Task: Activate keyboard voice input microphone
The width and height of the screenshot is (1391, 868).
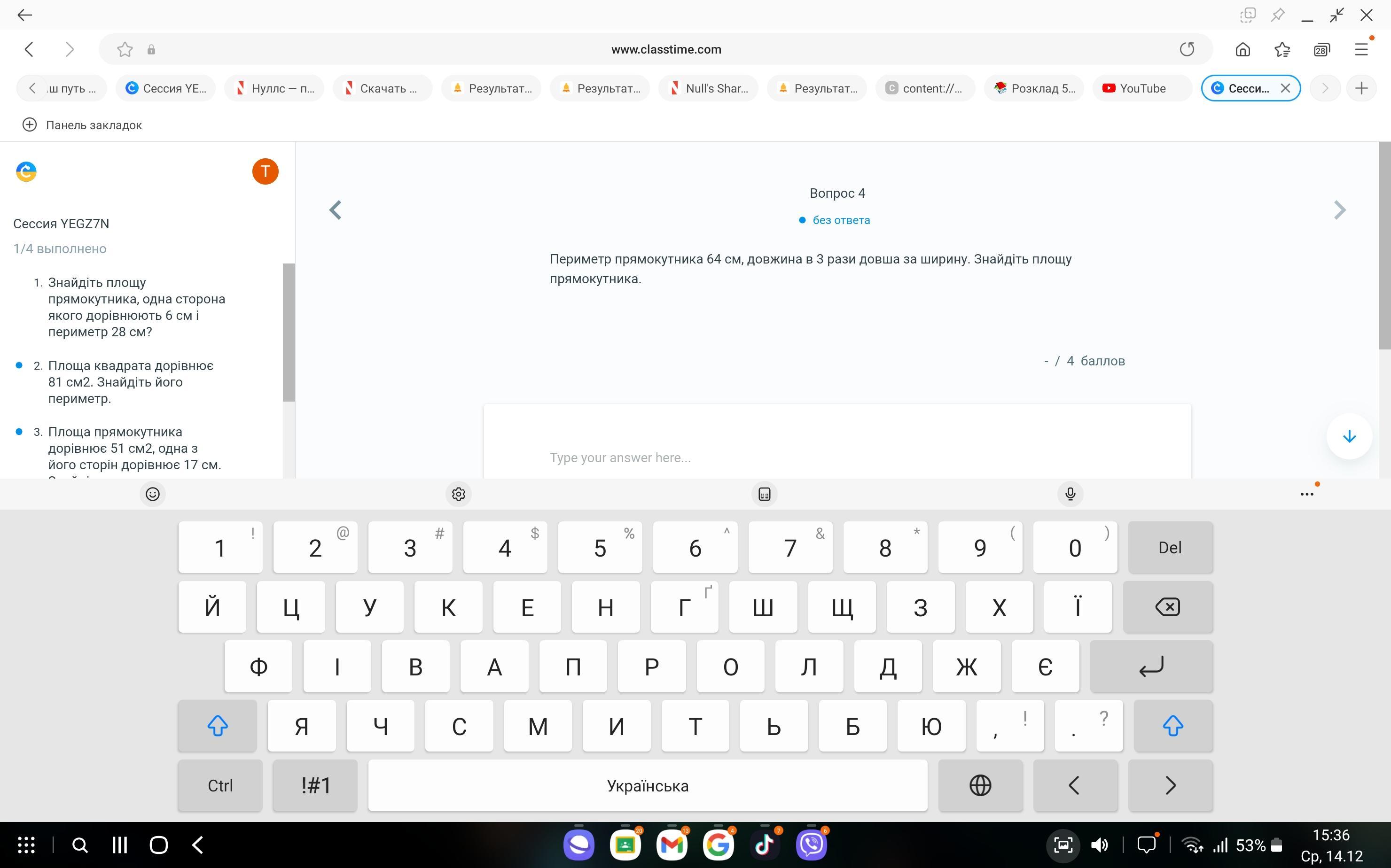Action: point(1070,494)
